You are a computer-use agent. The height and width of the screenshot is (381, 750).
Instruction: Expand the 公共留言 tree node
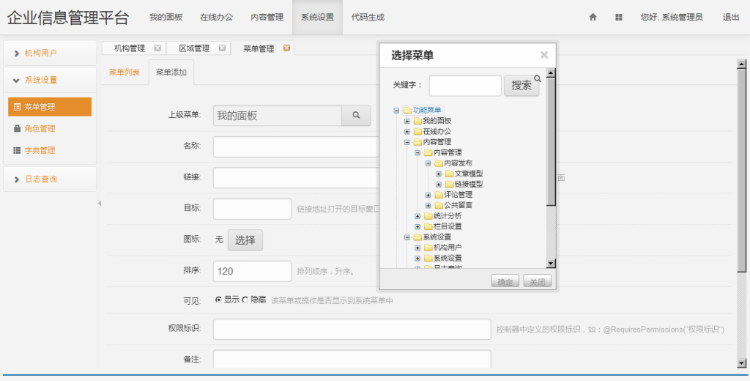click(x=428, y=205)
